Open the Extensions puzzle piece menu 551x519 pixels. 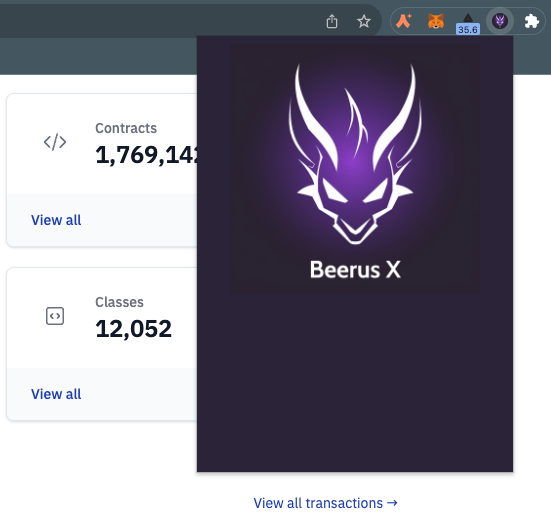tap(532, 21)
